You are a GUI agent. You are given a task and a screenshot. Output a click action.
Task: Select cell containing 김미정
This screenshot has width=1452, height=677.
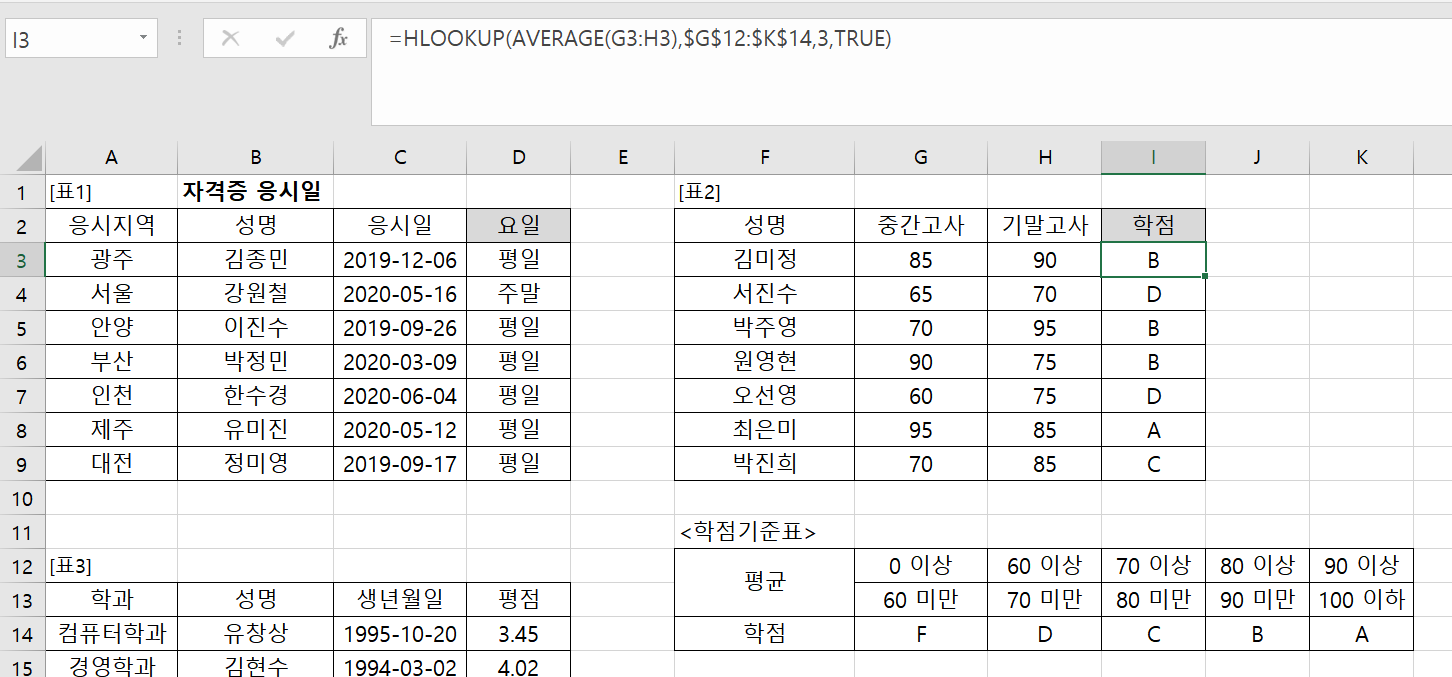point(764,260)
